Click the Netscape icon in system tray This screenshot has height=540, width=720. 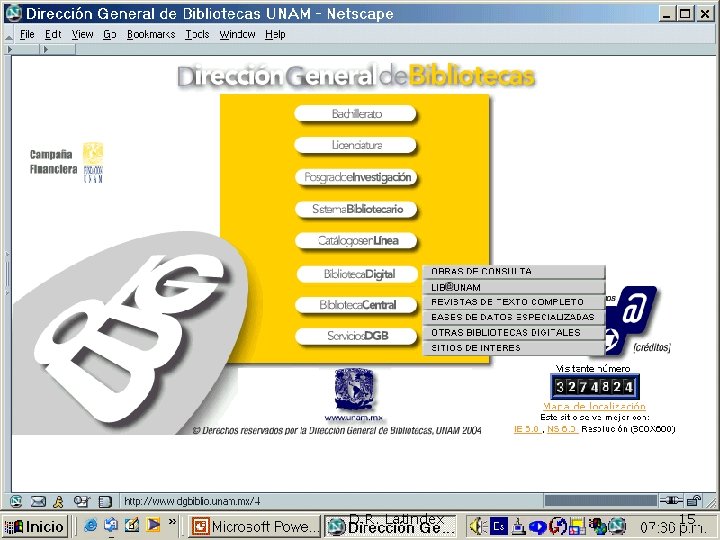617,526
